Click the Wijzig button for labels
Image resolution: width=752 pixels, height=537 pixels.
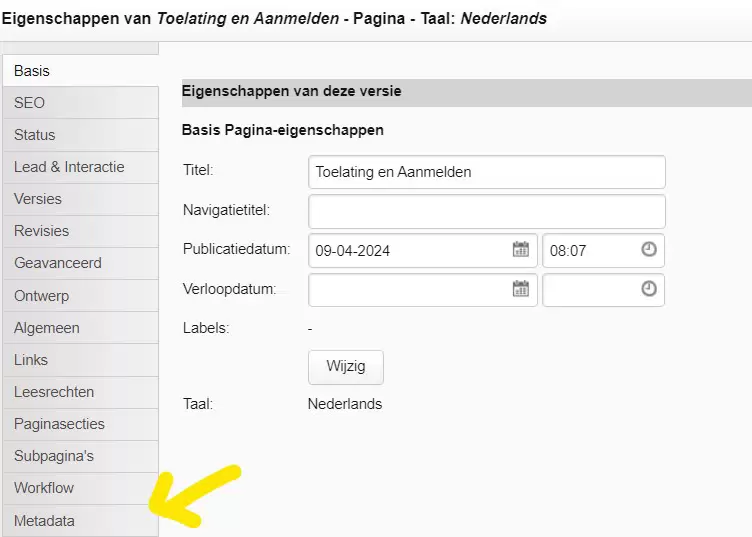[x=345, y=367]
